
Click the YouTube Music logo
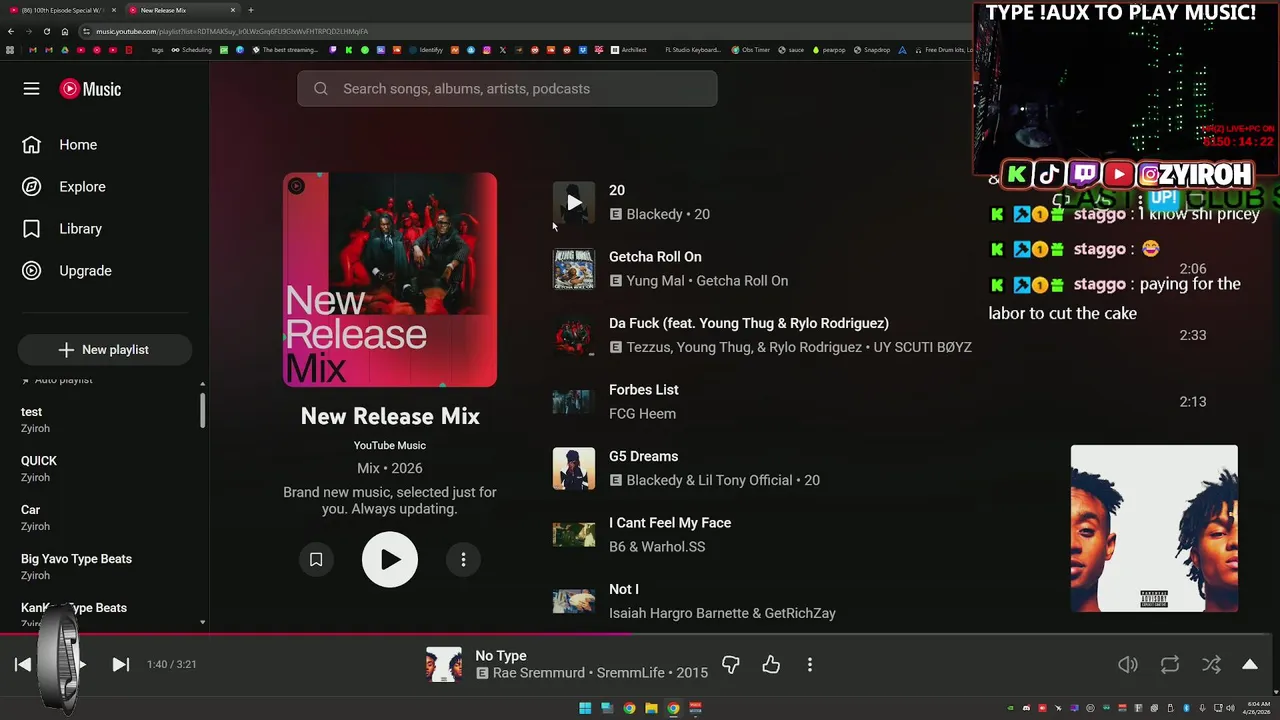pos(90,89)
